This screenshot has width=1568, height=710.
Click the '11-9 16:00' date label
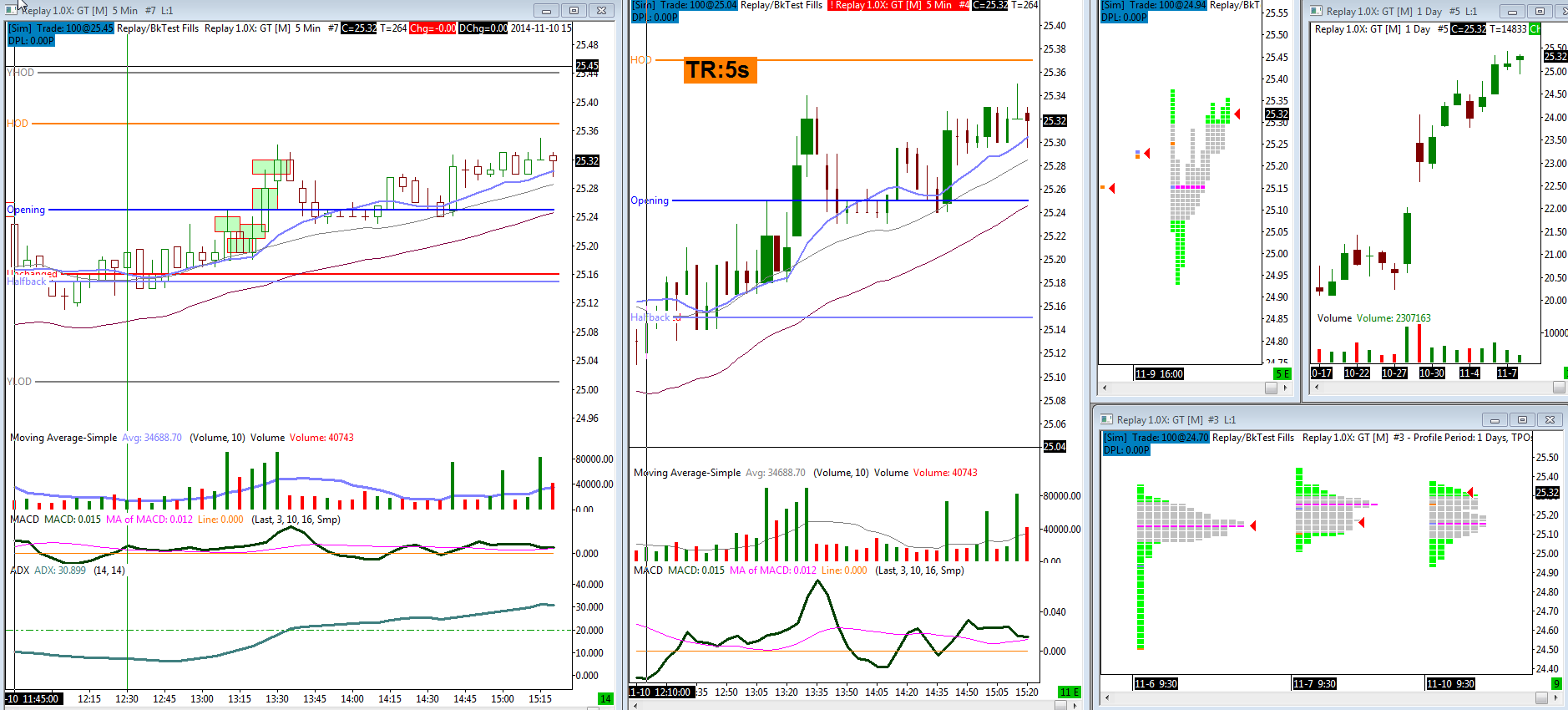pyautogui.click(x=1159, y=374)
